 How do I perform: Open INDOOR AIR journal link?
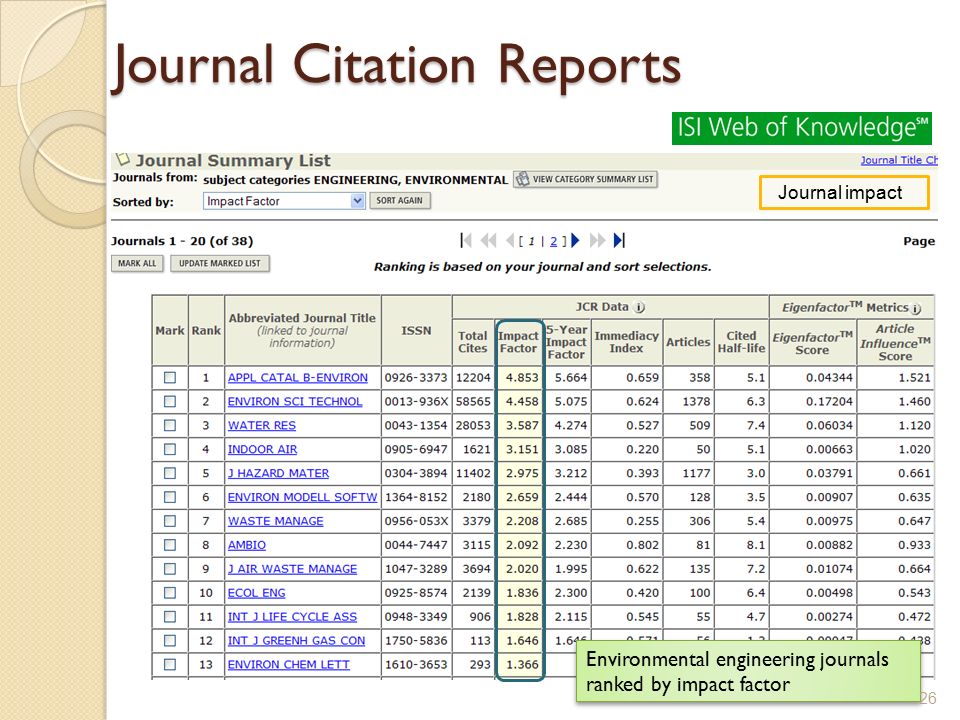pyautogui.click(x=263, y=449)
